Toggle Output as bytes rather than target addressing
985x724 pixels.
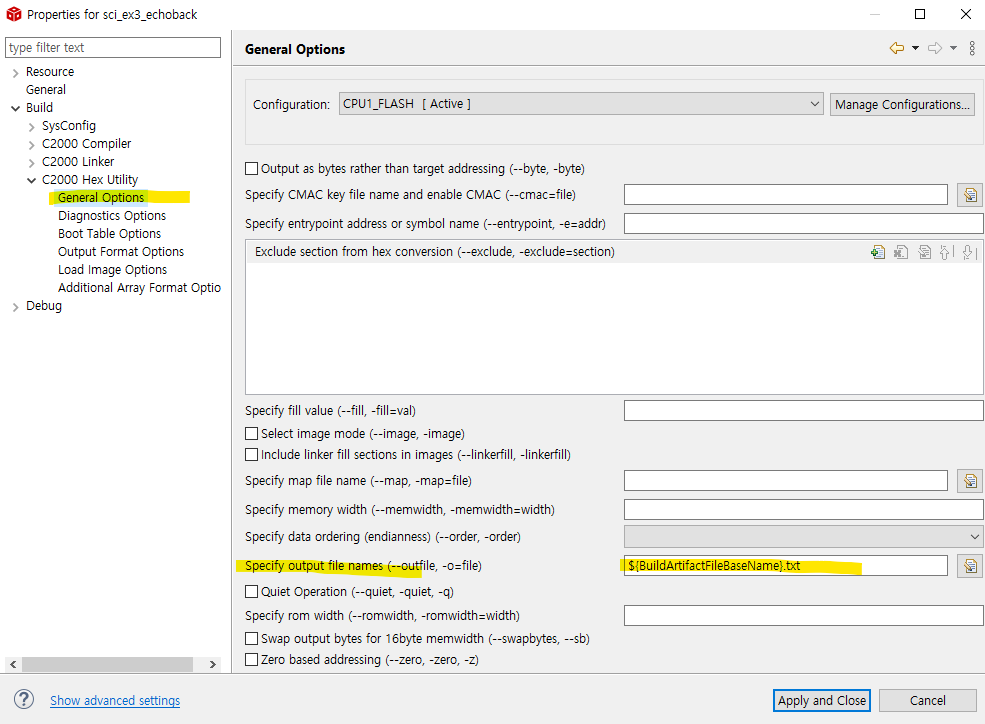pyautogui.click(x=251, y=168)
